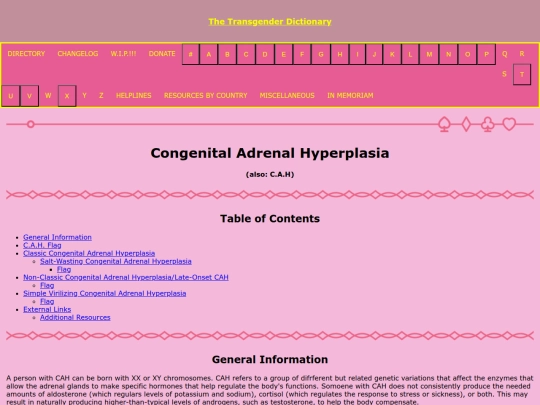This screenshot has height=405, width=540.
Task: Select letter E in alphabet nav
Action: (x=283, y=54)
